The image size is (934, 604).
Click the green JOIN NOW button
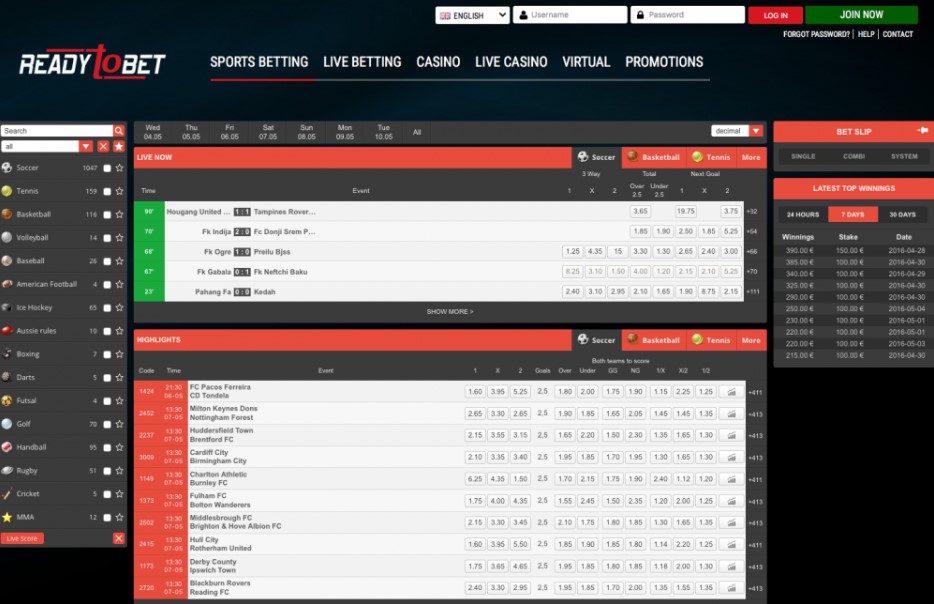coord(861,15)
